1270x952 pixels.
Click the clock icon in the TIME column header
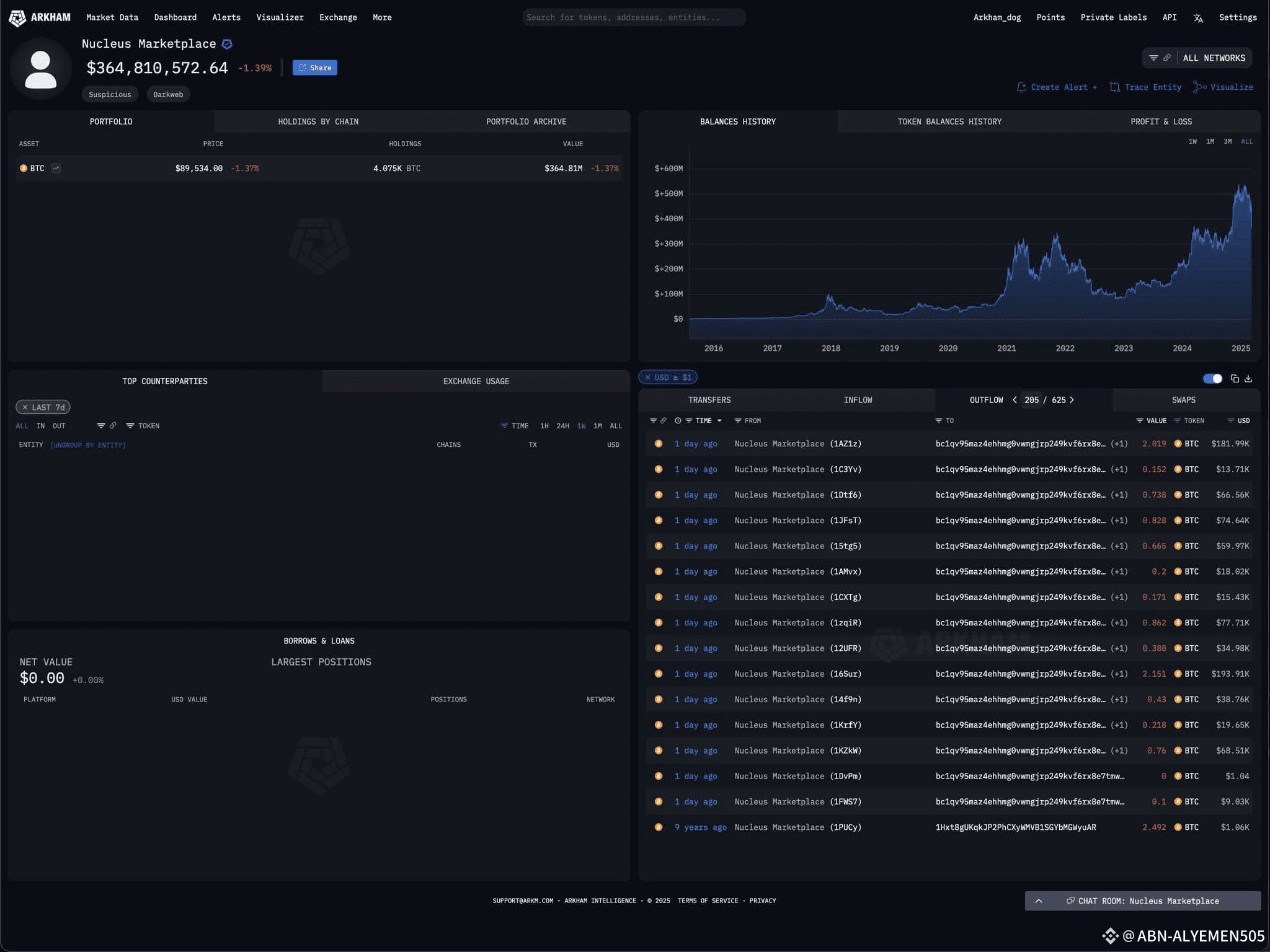(x=678, y=420)
